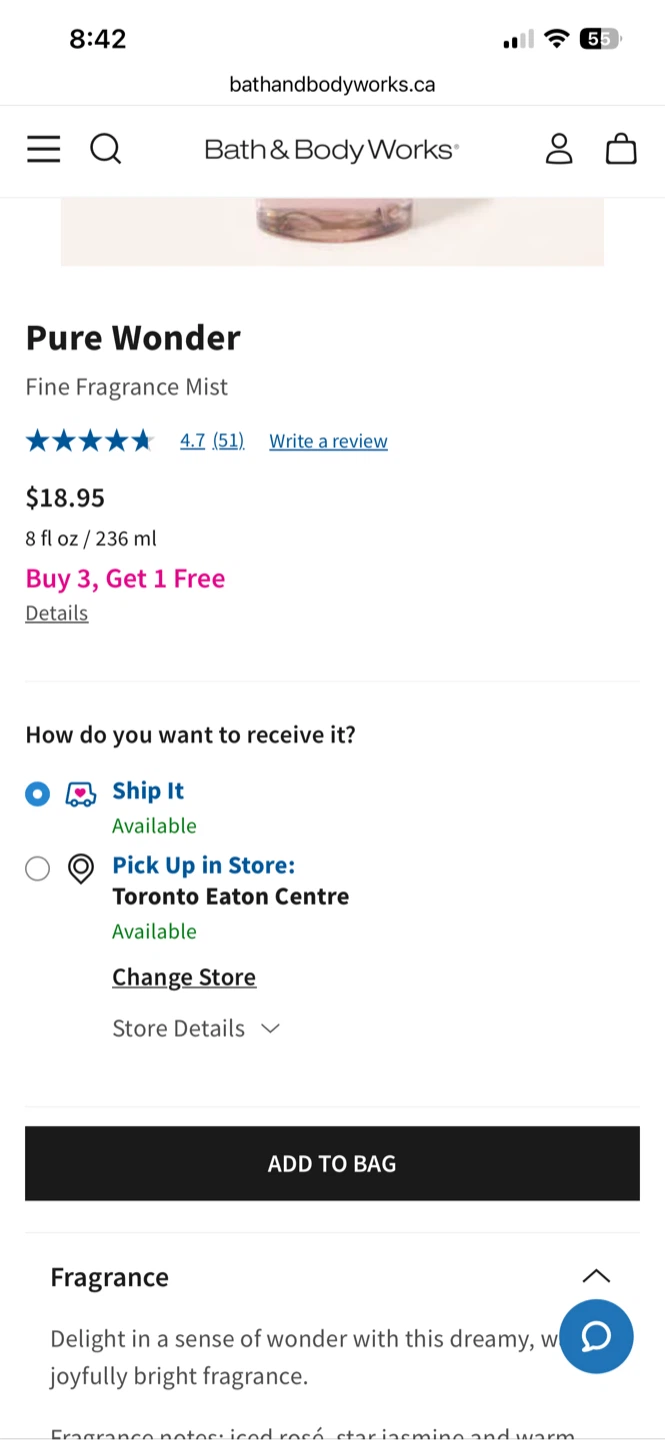Image resolution: width=665 pixels, height=1440 pixels.
Task: Open the live chat bubble
Action: (x=596, y=1336)
